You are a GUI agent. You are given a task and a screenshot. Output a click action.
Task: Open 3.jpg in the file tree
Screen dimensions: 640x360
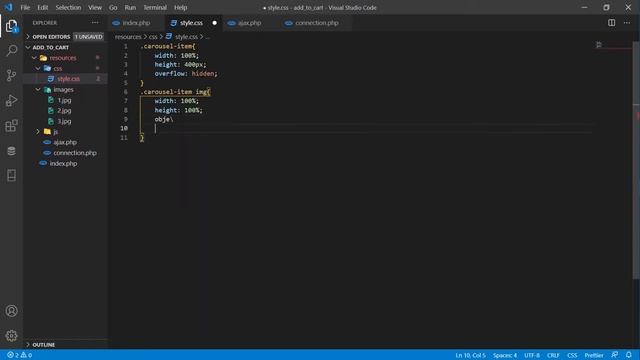click(65, 121)
